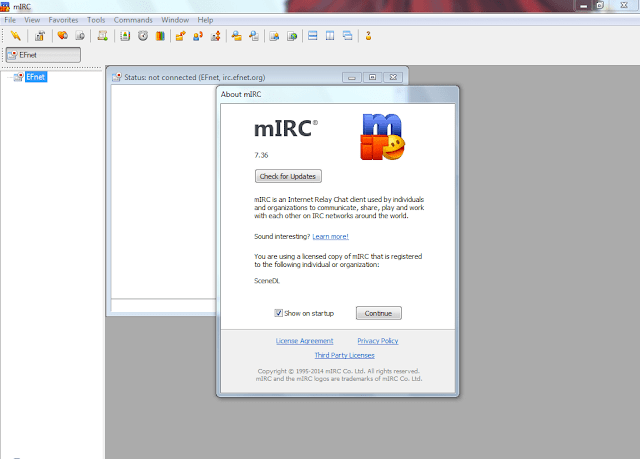Open Received Files toolbar icon
Image resolution: width=640 pixels, height=459 pixels.
[236, 36]
